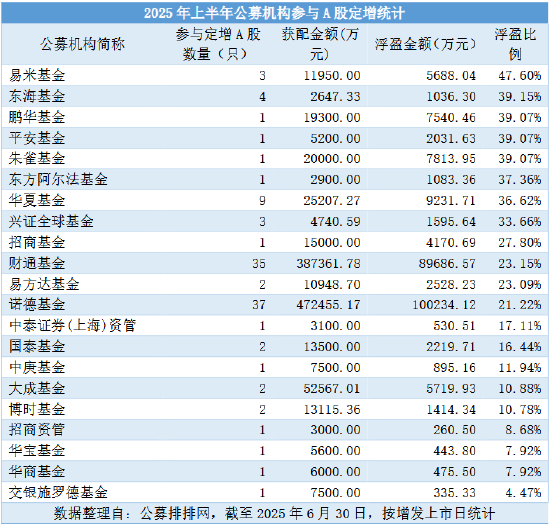Select the 37.36% ratio cell
Image resolution: width=550 pixels, height=526 pixels.
(520, 180)
